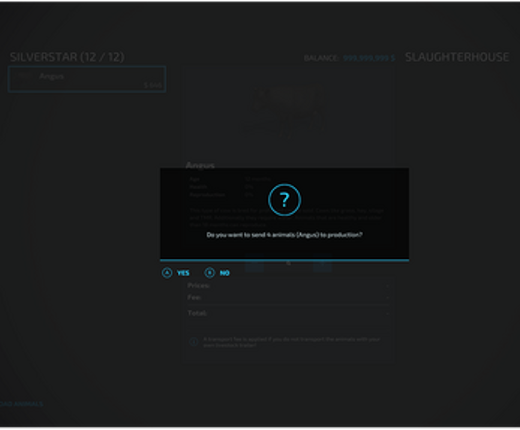The image size is (520, 430).
Task: Click the transport fee notice text
Action: 292,342
